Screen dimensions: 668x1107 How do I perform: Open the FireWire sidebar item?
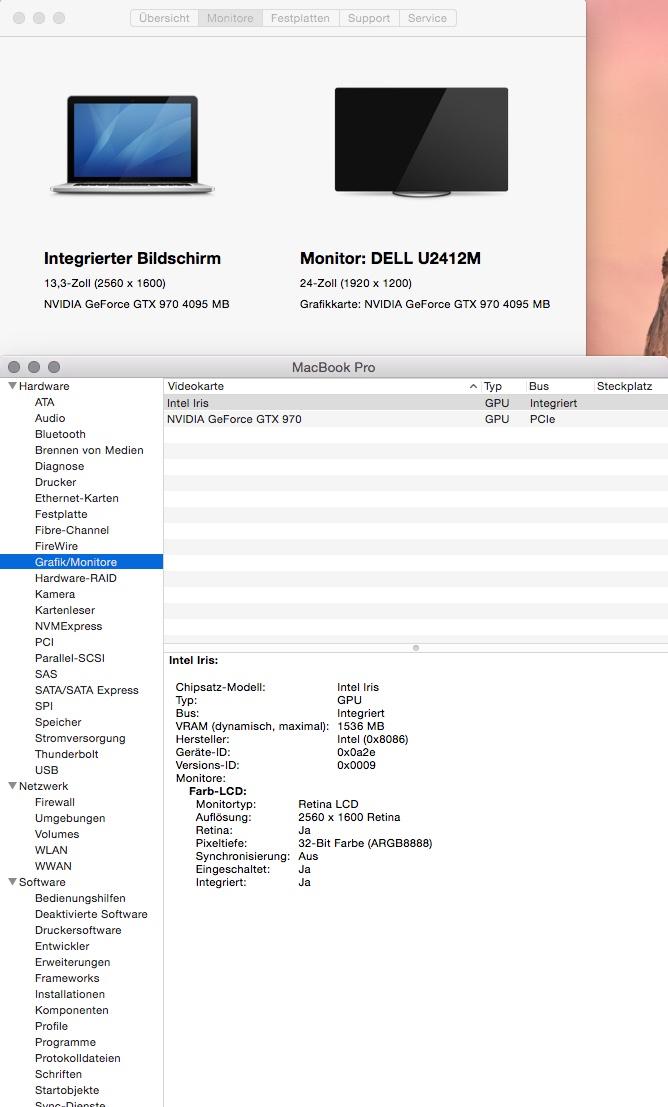click(56, 546)
